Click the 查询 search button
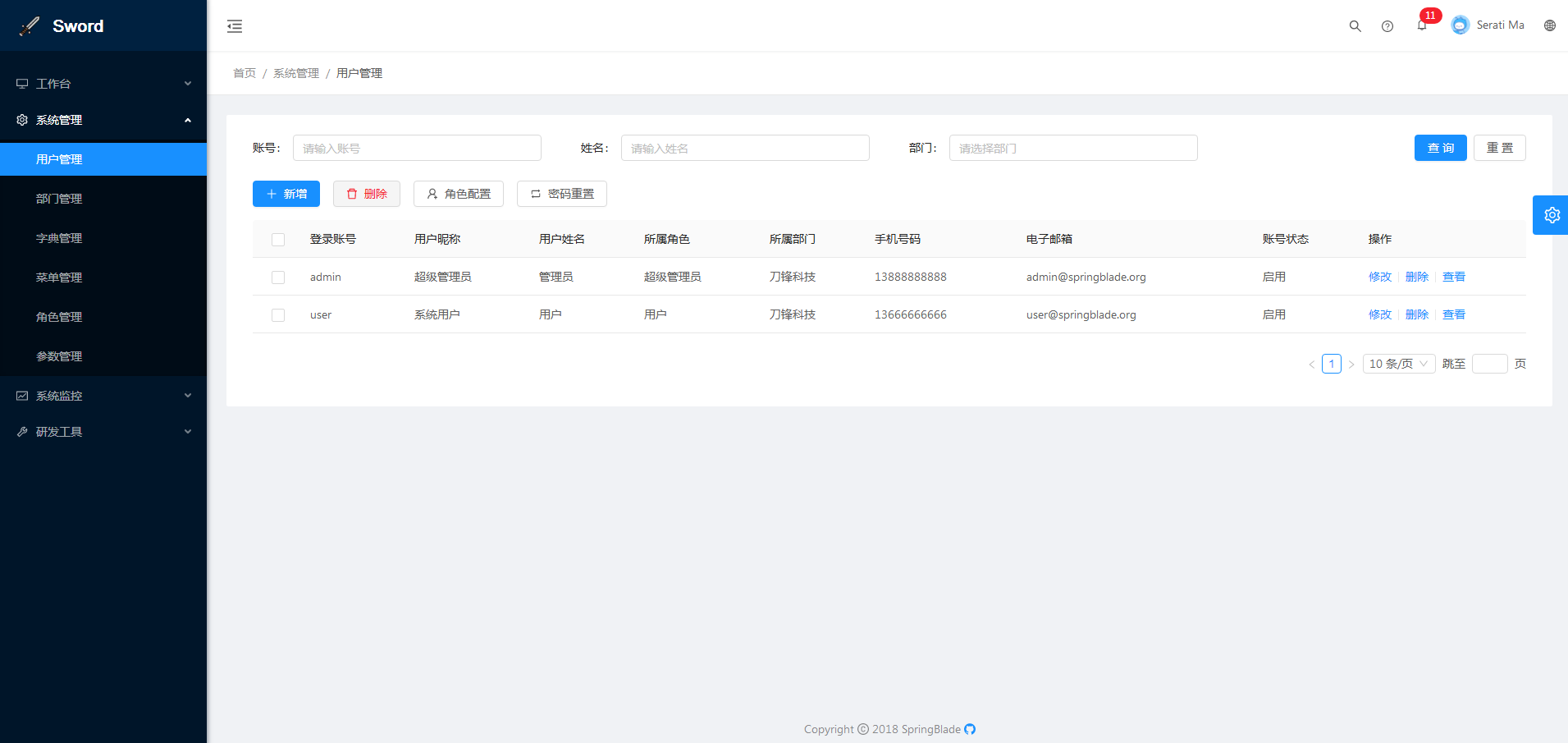This screenshot has width=1568, height=743. (1440, 148)
